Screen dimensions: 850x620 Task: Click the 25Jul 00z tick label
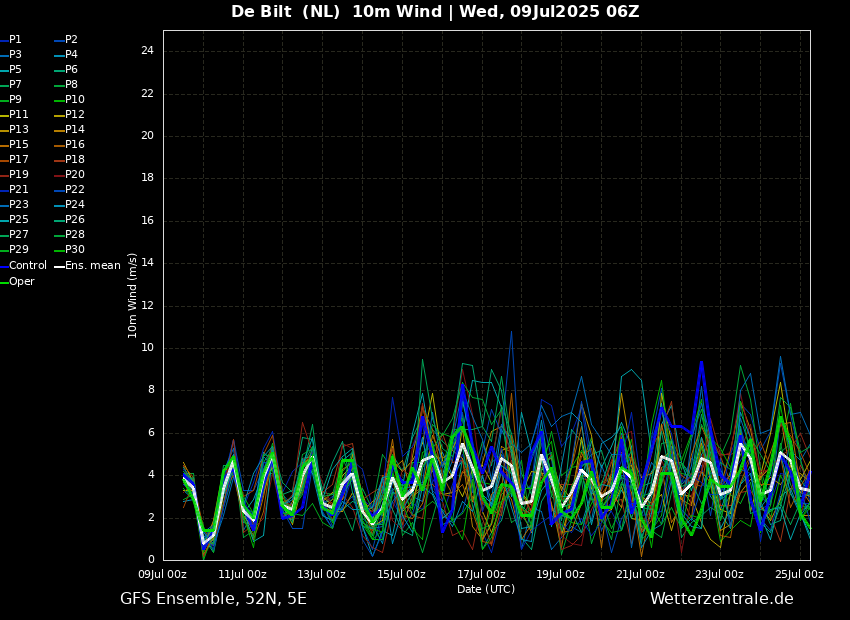(x=799, y=575)
